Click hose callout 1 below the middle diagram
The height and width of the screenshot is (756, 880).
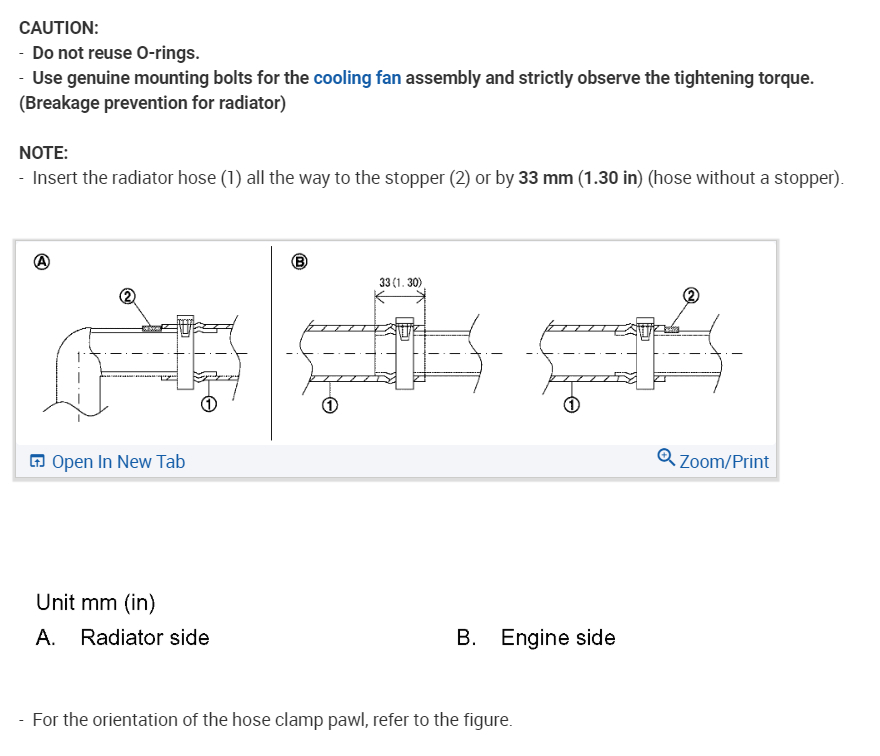[329, 405]
